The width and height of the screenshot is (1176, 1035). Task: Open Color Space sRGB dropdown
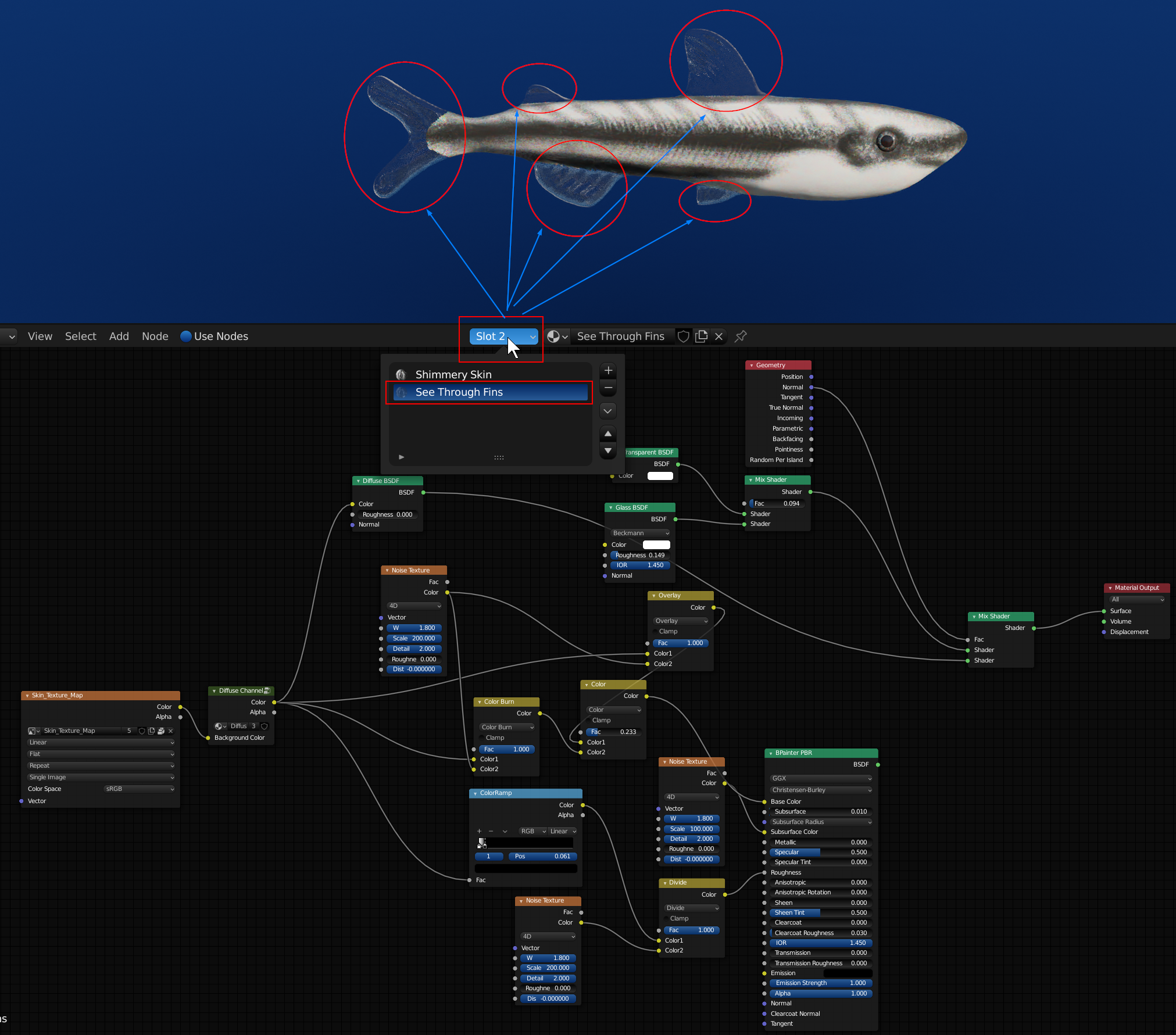(139, 789)
